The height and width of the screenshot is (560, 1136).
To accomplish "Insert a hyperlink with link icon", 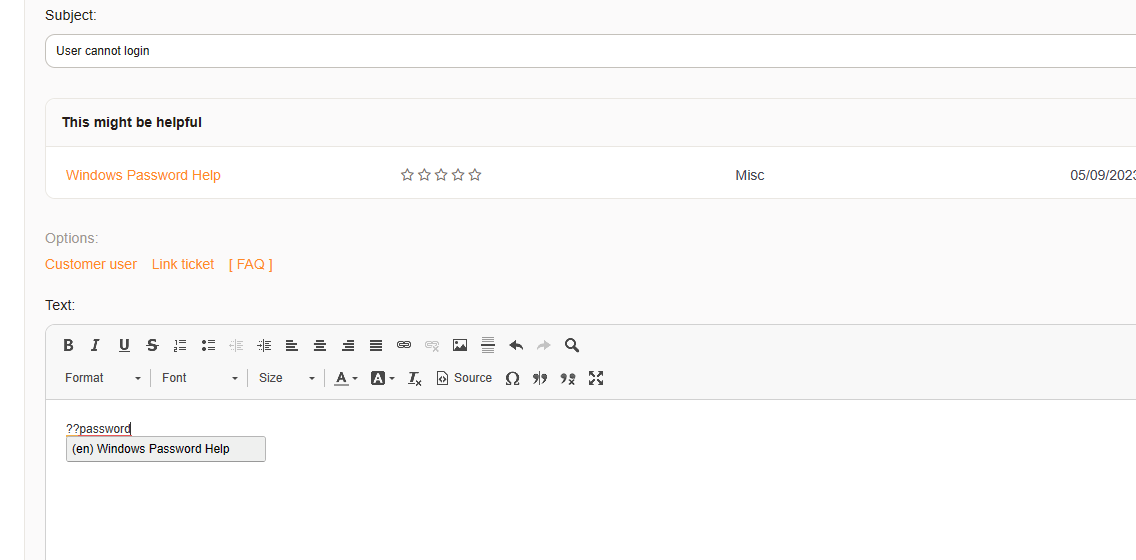I will pyautogui.click(x=404, y=345).
